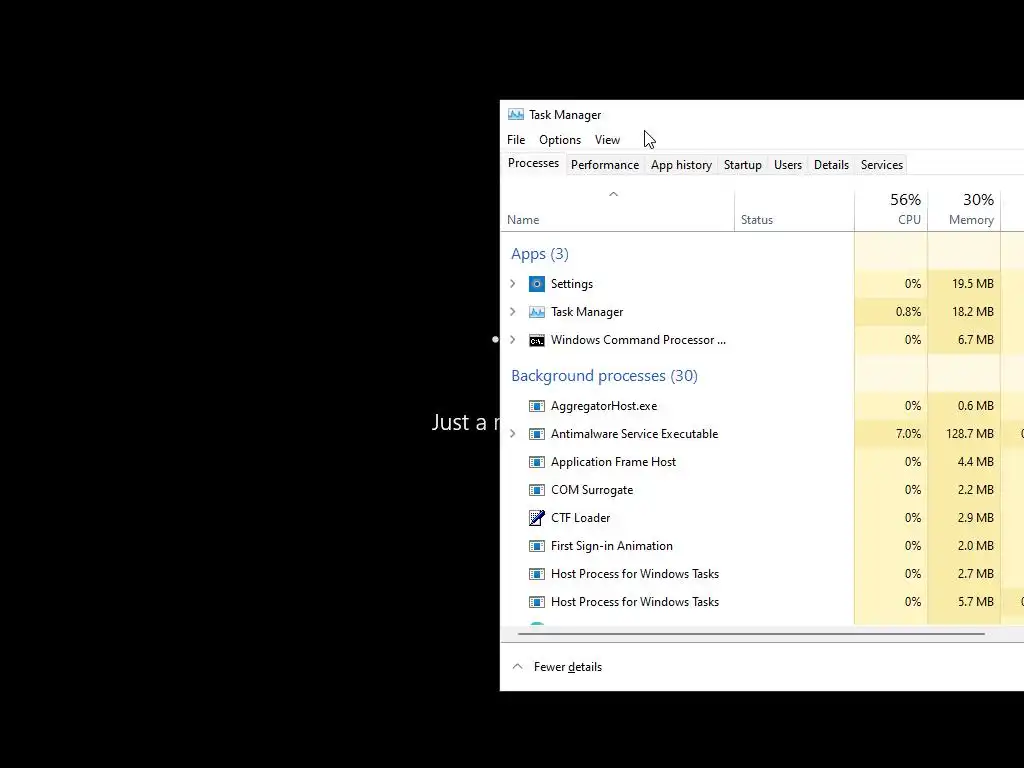Select the CTF Loader process name
This screenshot has width=1024, height=768.
[580, 518]
